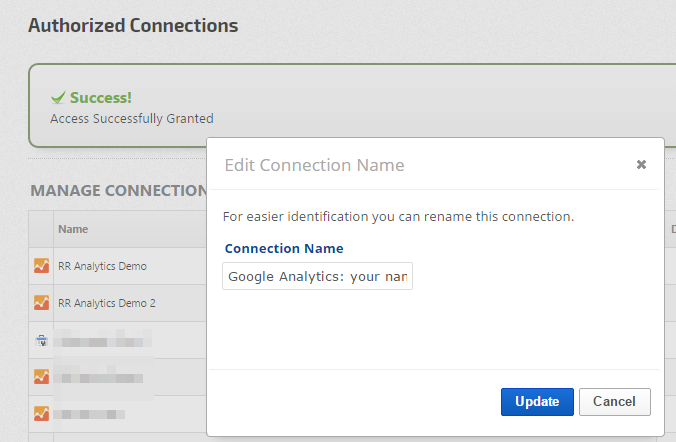
Task: Click the analytics icon beside RR Analytics Demo
Action: [41, 266]
